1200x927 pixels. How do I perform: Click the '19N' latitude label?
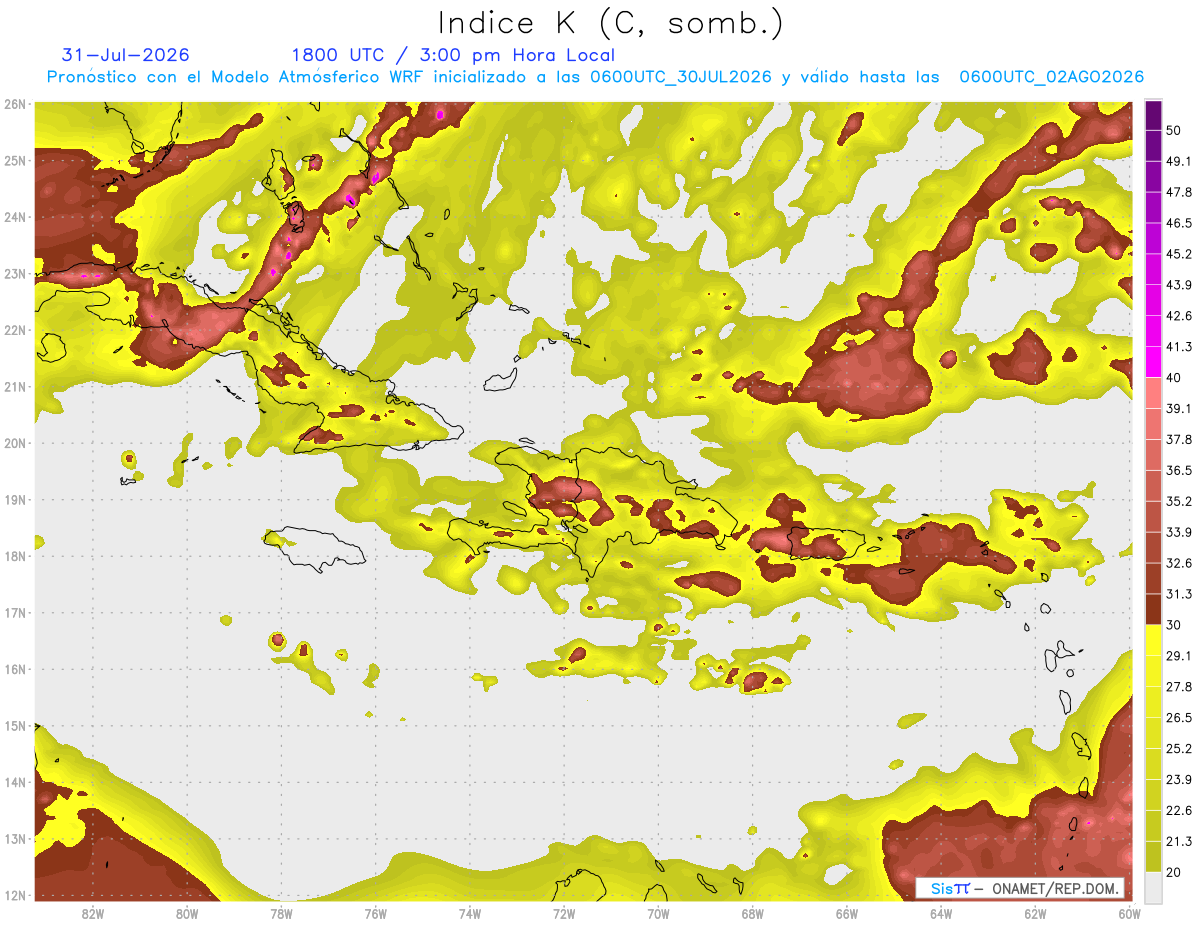[15, 499]
